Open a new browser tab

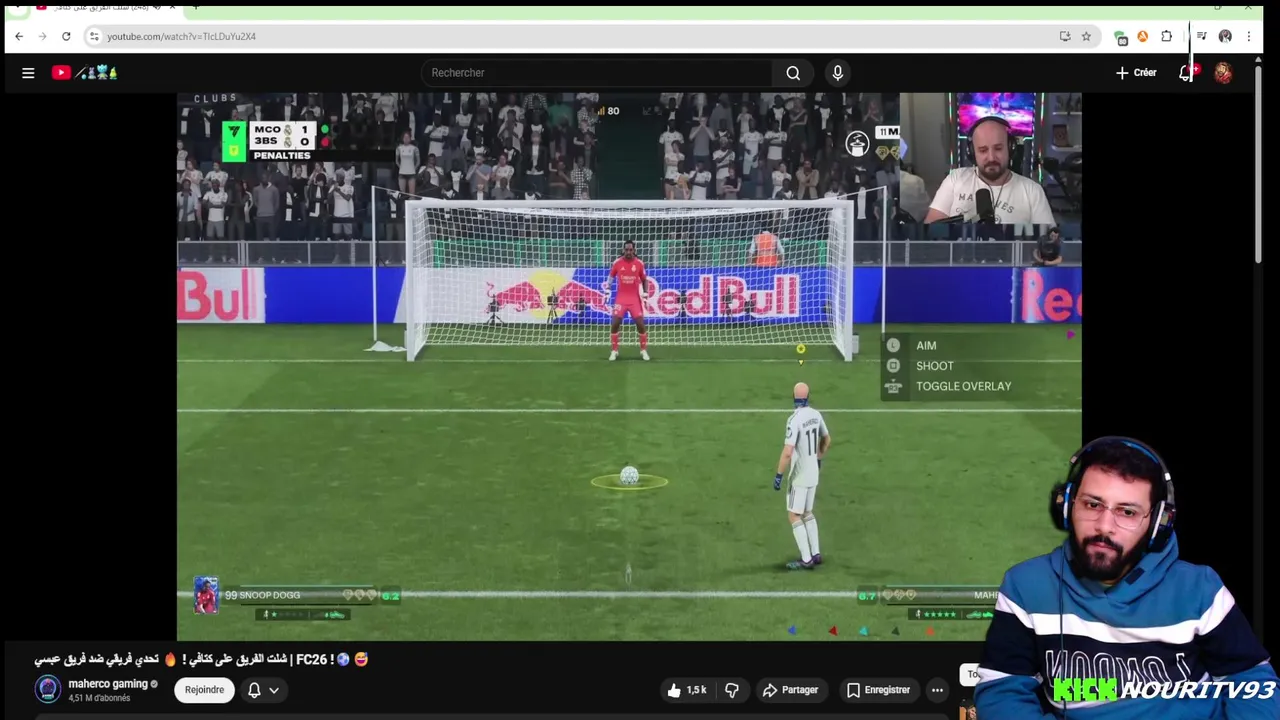click(x=195, y=6)
